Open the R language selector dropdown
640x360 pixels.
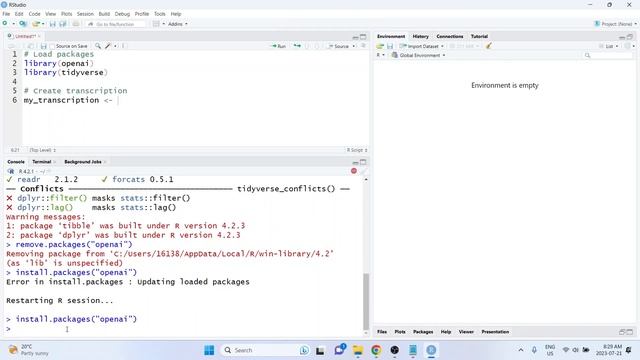tap(380, 55)
